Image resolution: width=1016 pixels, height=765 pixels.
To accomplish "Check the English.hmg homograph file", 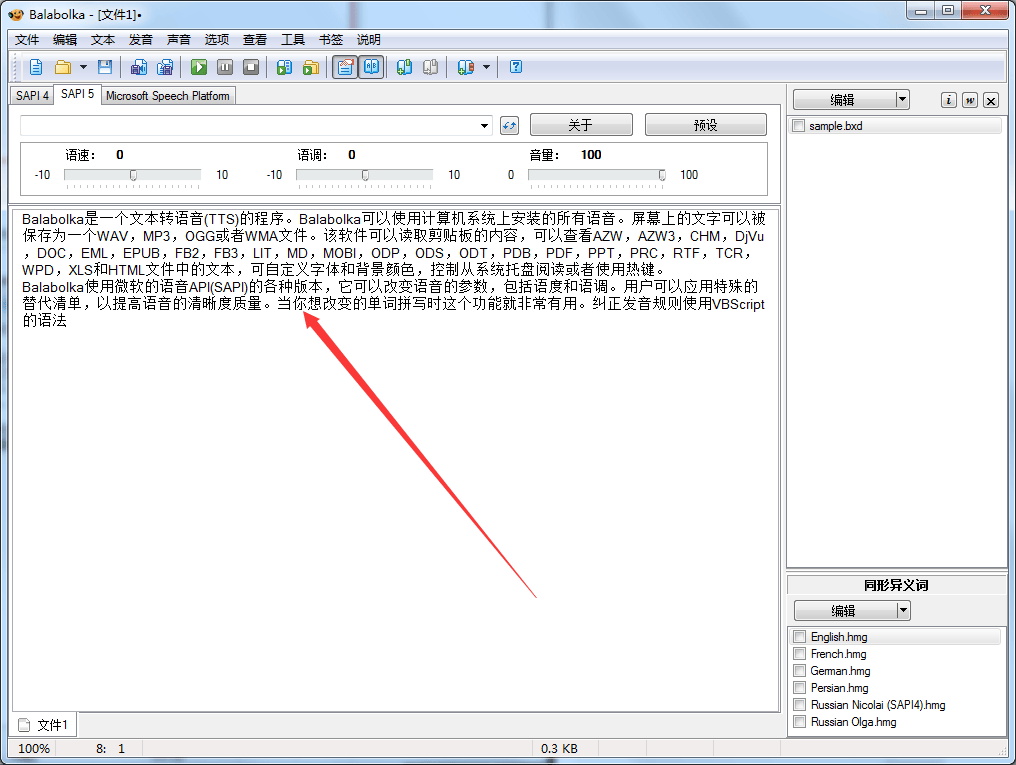I will pyautogui.click(x=799, y=637).
